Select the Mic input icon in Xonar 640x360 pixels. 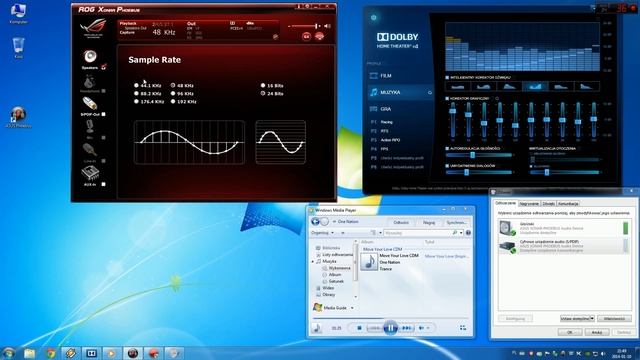coord(90,127)
